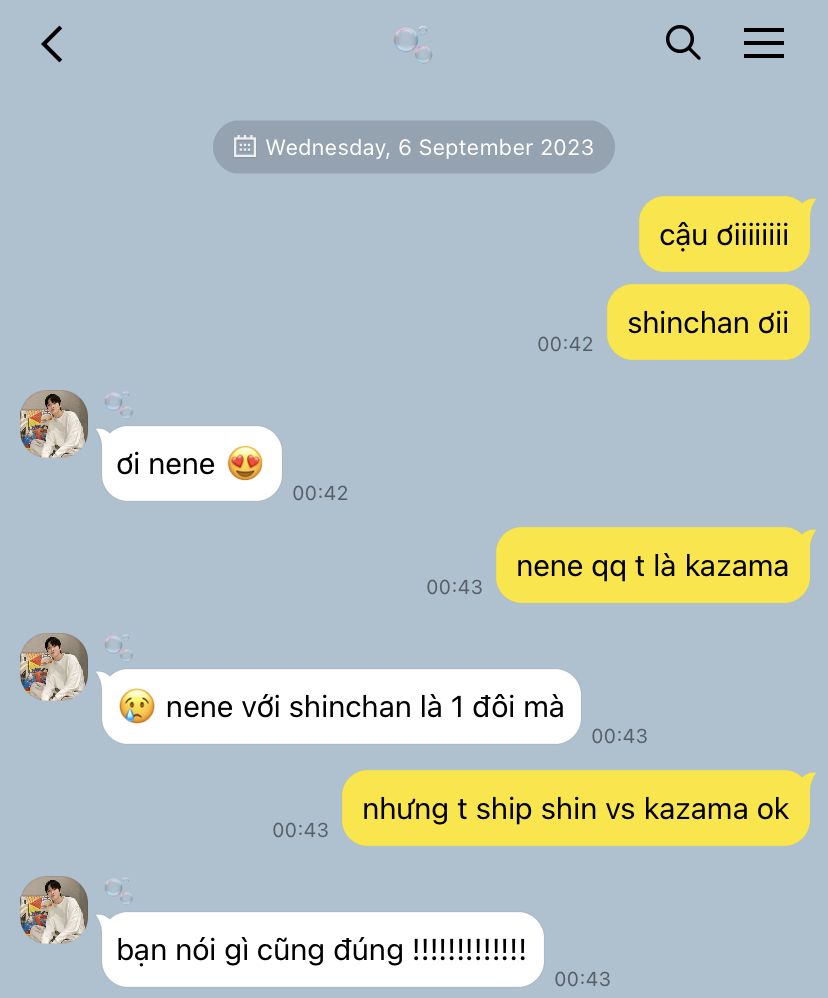
Task: Open avatar next to 'nene với shinchan' message
Action: (x=54, y=667)
